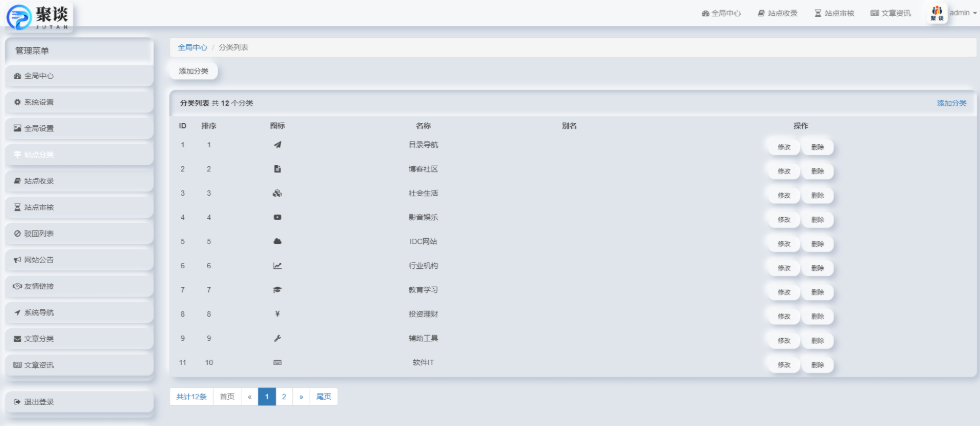This screenshot has width=980, height=426.
Task: Open 文章资讯 in the top navigation
Action: 890,13
